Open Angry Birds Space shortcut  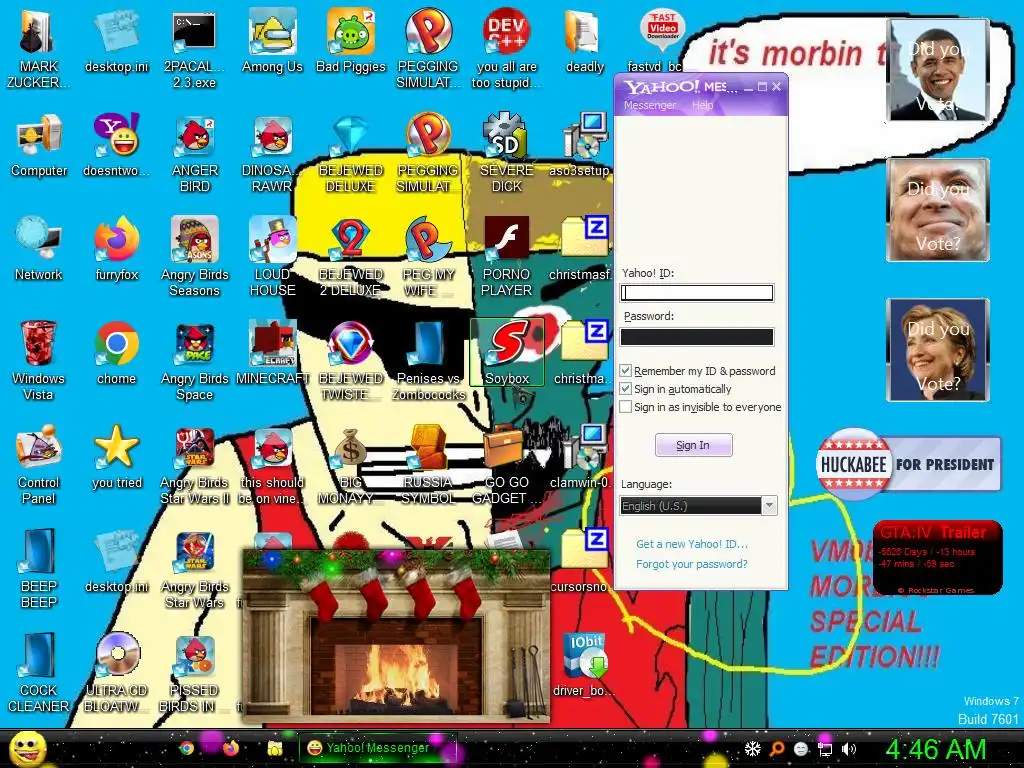[195, 361]
